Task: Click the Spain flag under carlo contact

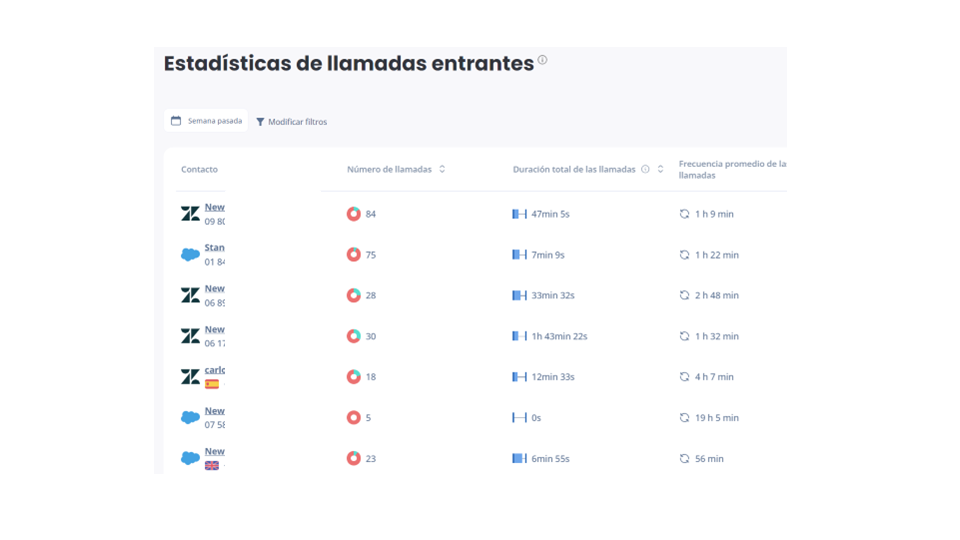Action: point(212,384)
